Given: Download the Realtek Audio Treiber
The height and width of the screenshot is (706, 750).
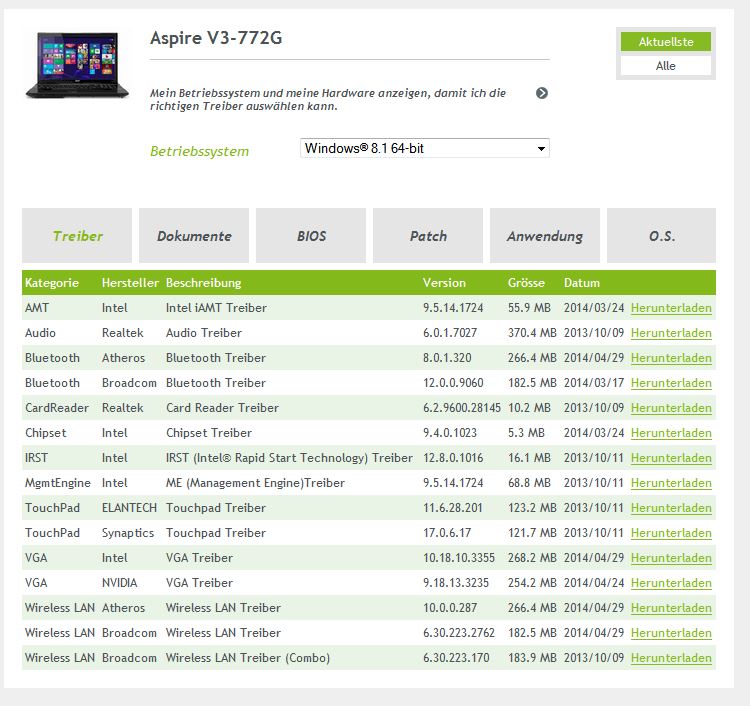Looking at the screenshot, I should coord(671,333).
